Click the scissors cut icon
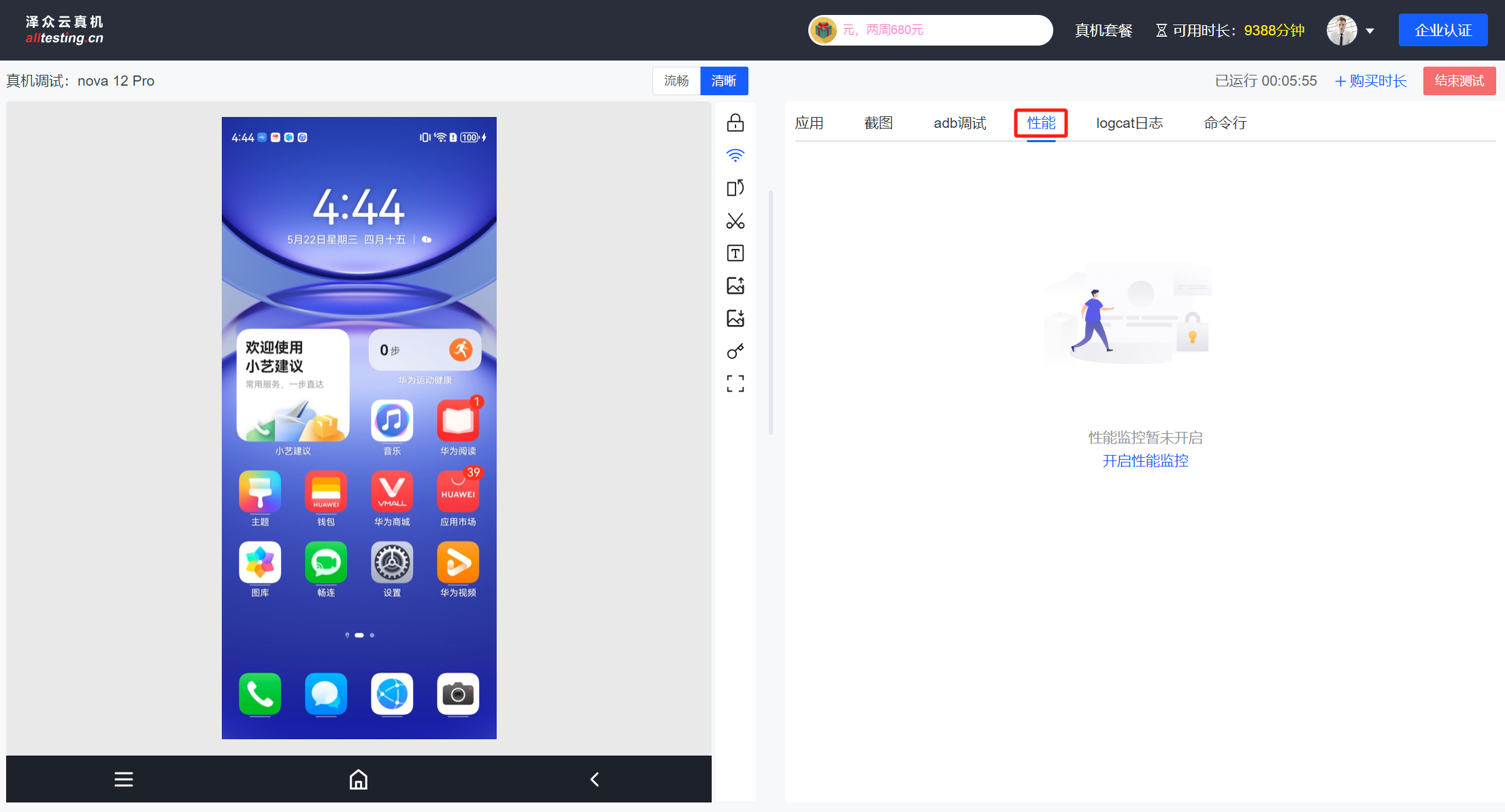Screen dimensions: 1505x812 (735, 221)
